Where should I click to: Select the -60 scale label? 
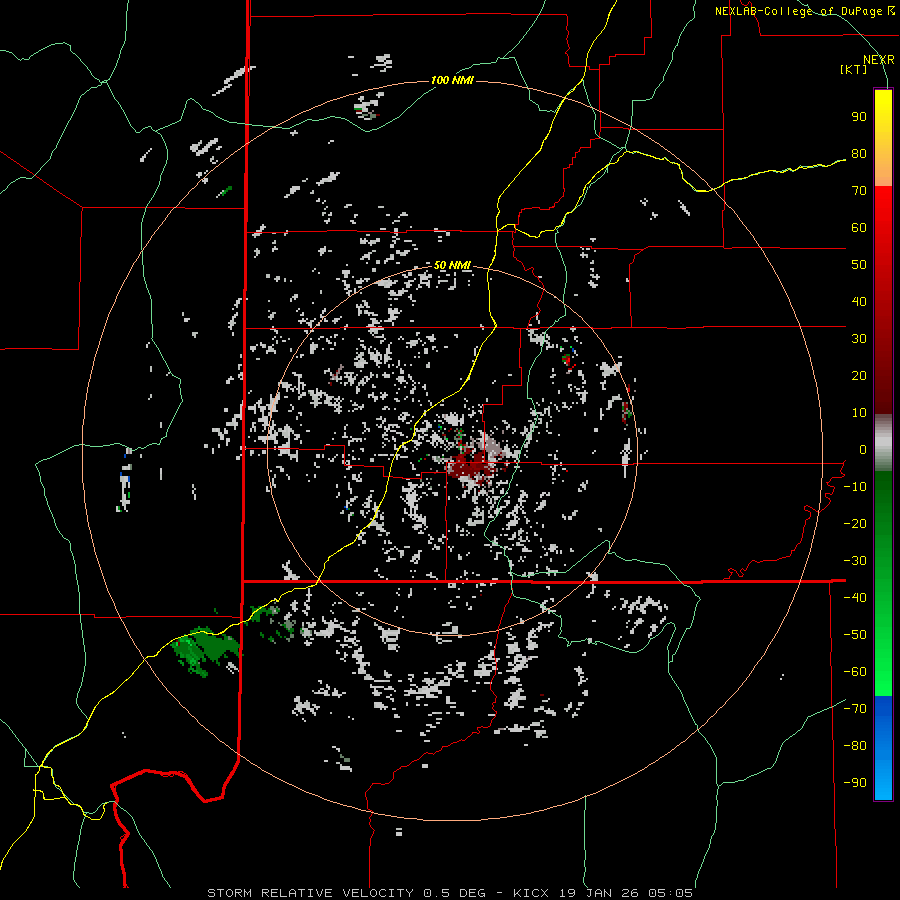click(855, 672)
